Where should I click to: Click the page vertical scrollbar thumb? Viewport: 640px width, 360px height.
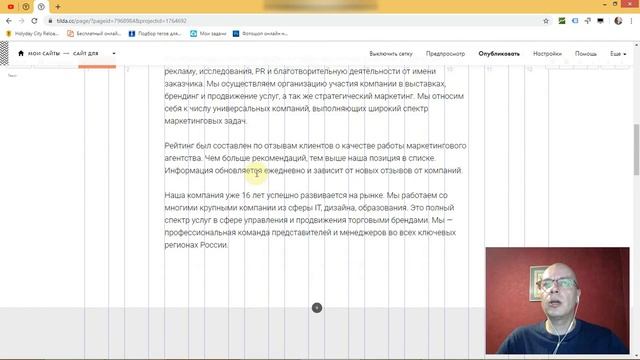coord(636,149)
